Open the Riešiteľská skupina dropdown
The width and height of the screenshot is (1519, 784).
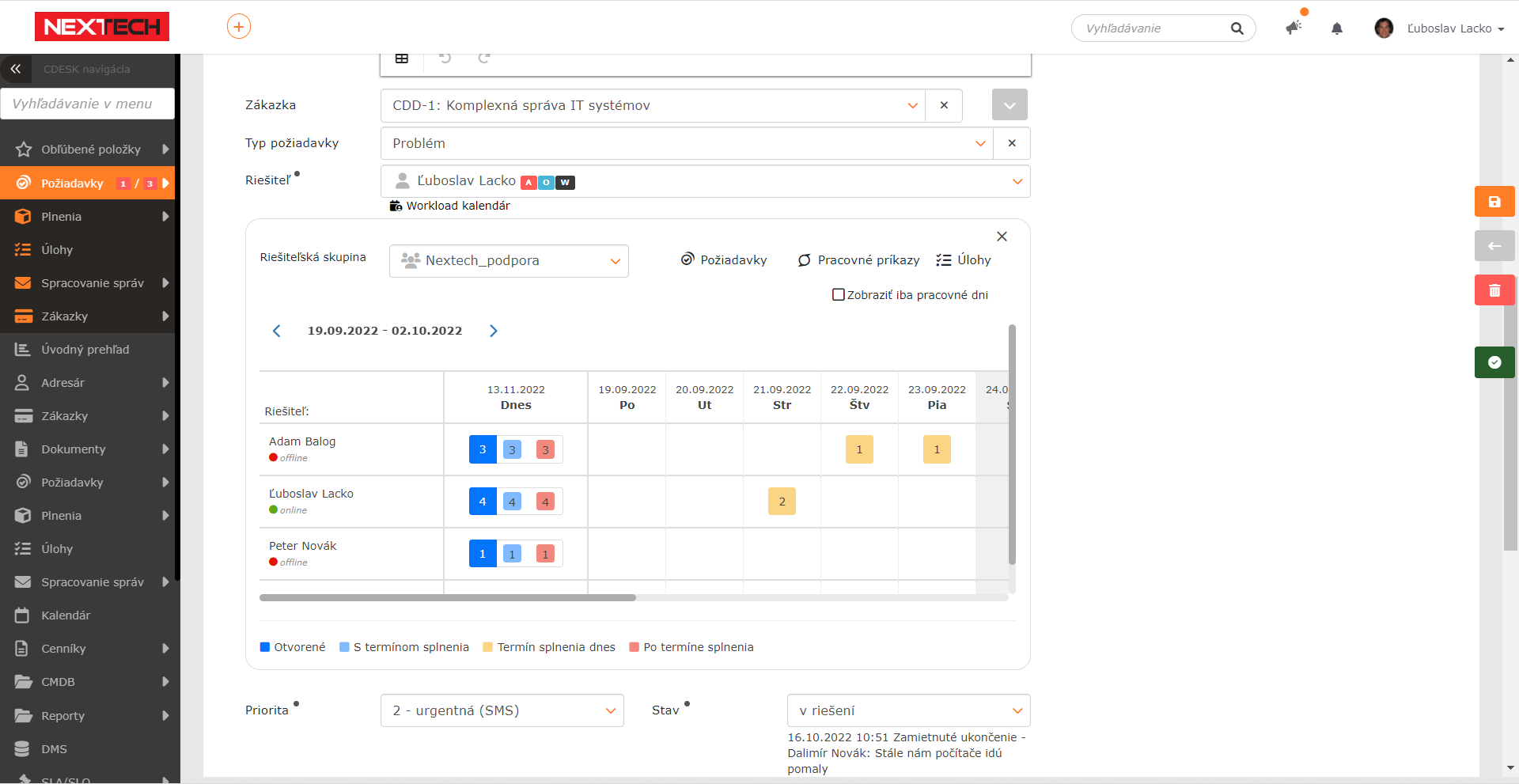(509, 261)
